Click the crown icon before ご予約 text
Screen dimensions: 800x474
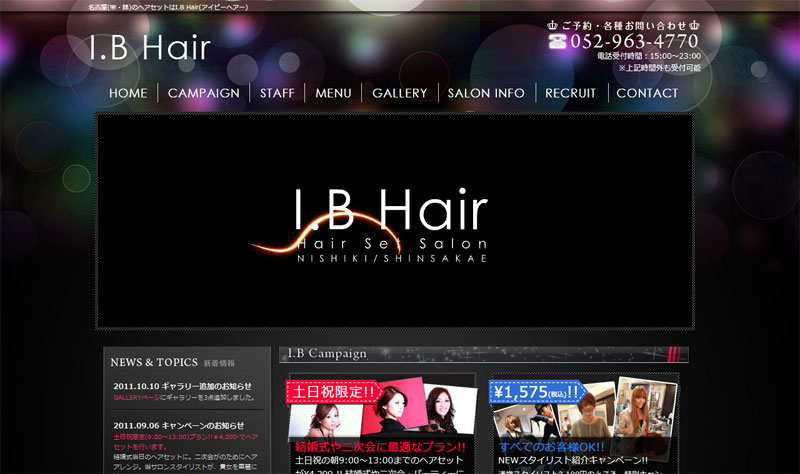click(553, 25)
